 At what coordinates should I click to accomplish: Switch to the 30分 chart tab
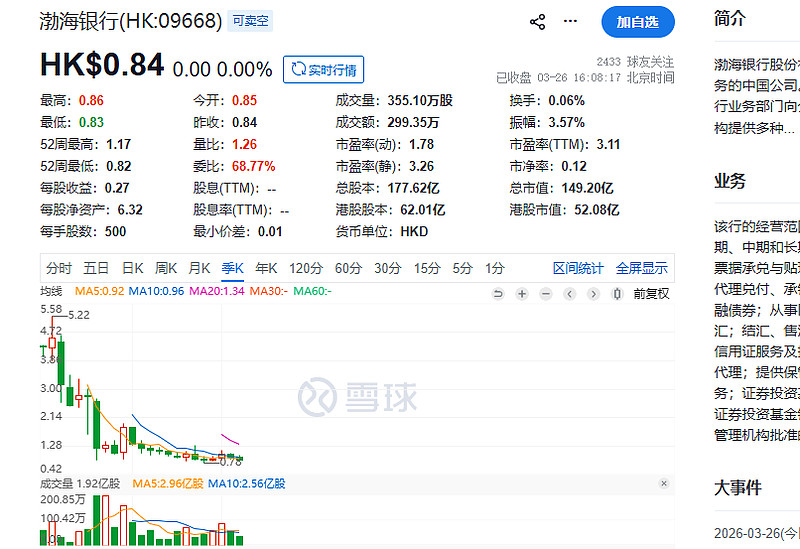388,268
